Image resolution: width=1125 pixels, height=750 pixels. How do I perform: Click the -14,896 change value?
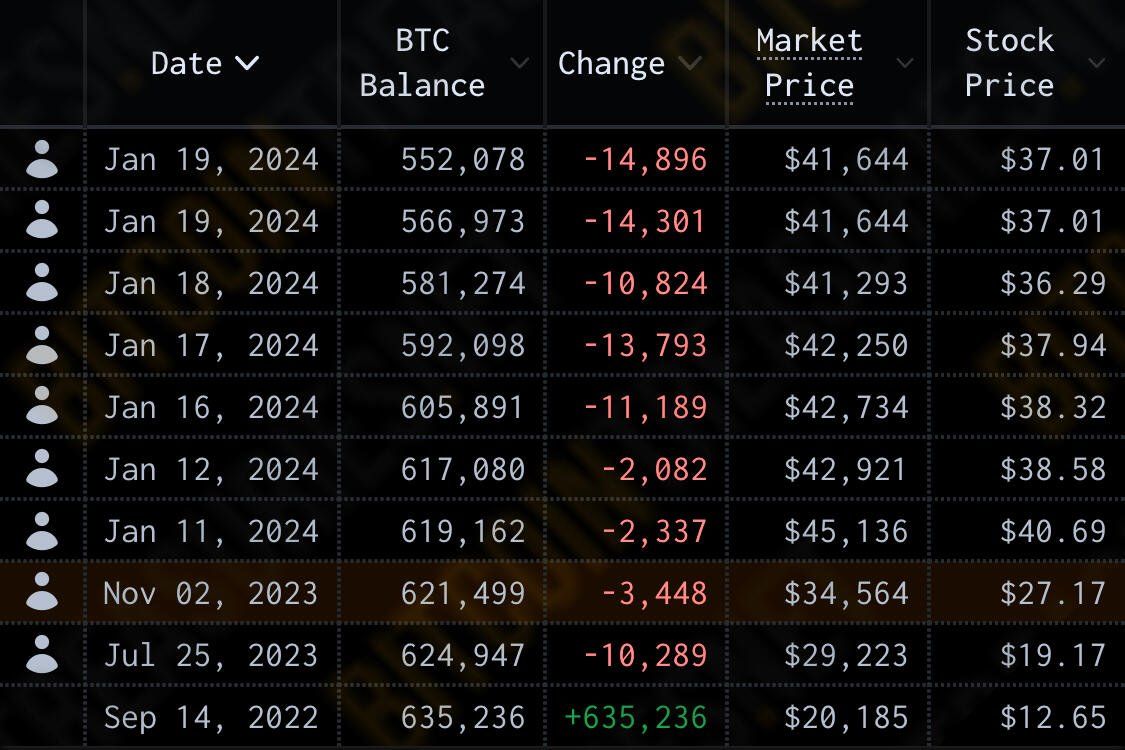pyautogui.click(x=645, y=159)
